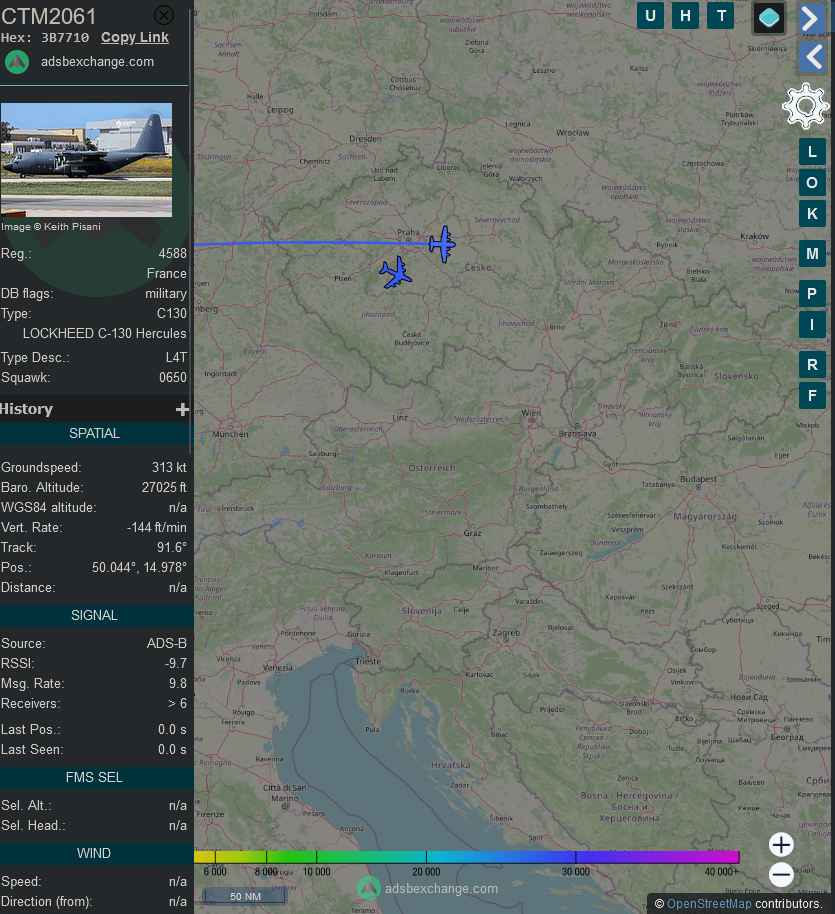Open the adsbexchange.com logo link
Screen dimensions: 835x914
click(17, 62)
